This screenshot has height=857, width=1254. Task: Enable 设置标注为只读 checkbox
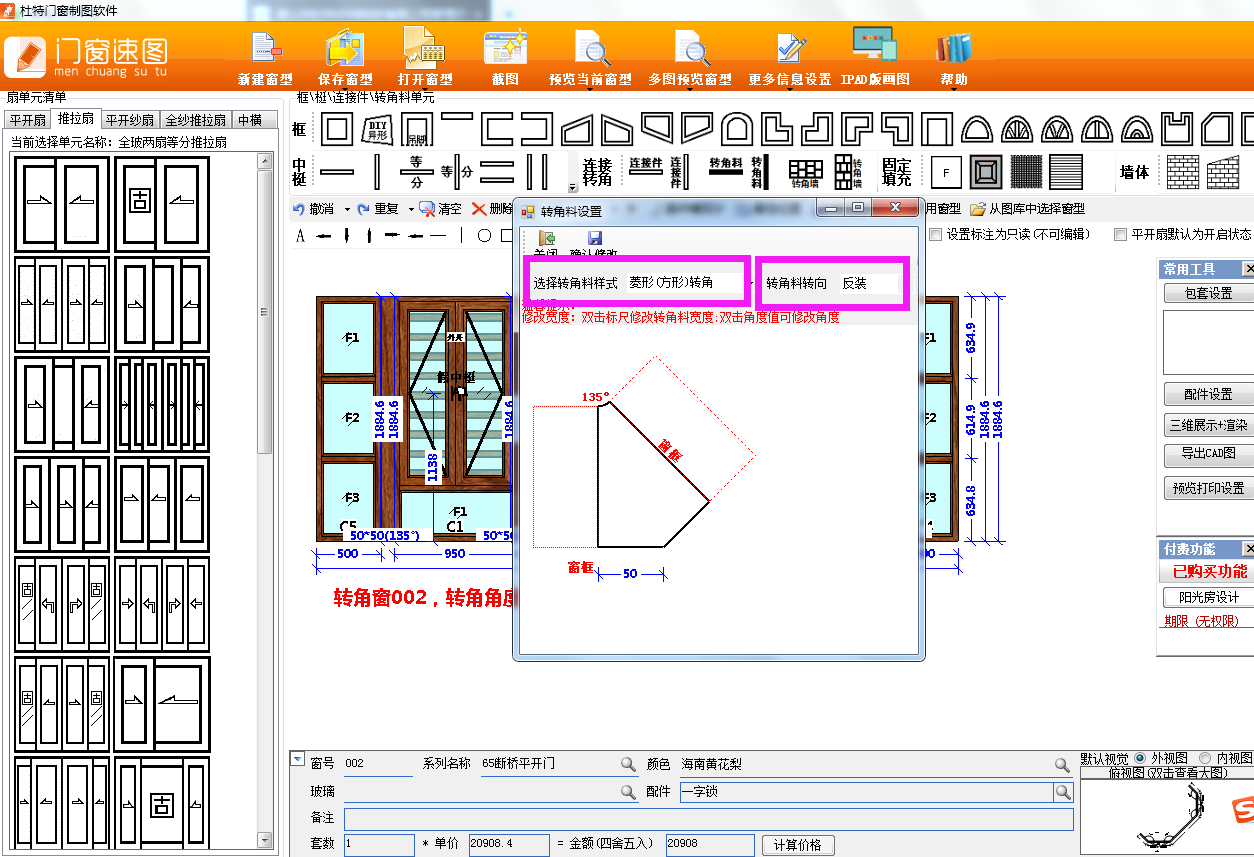pos(935,235)
